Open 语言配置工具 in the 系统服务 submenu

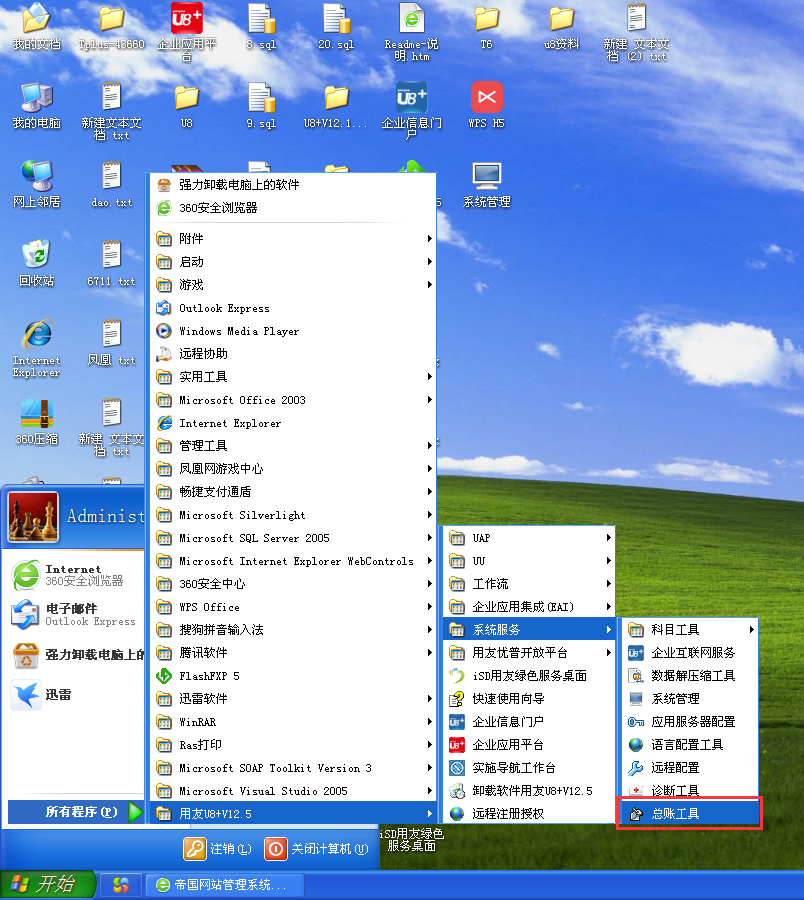[x=690, y=744]
